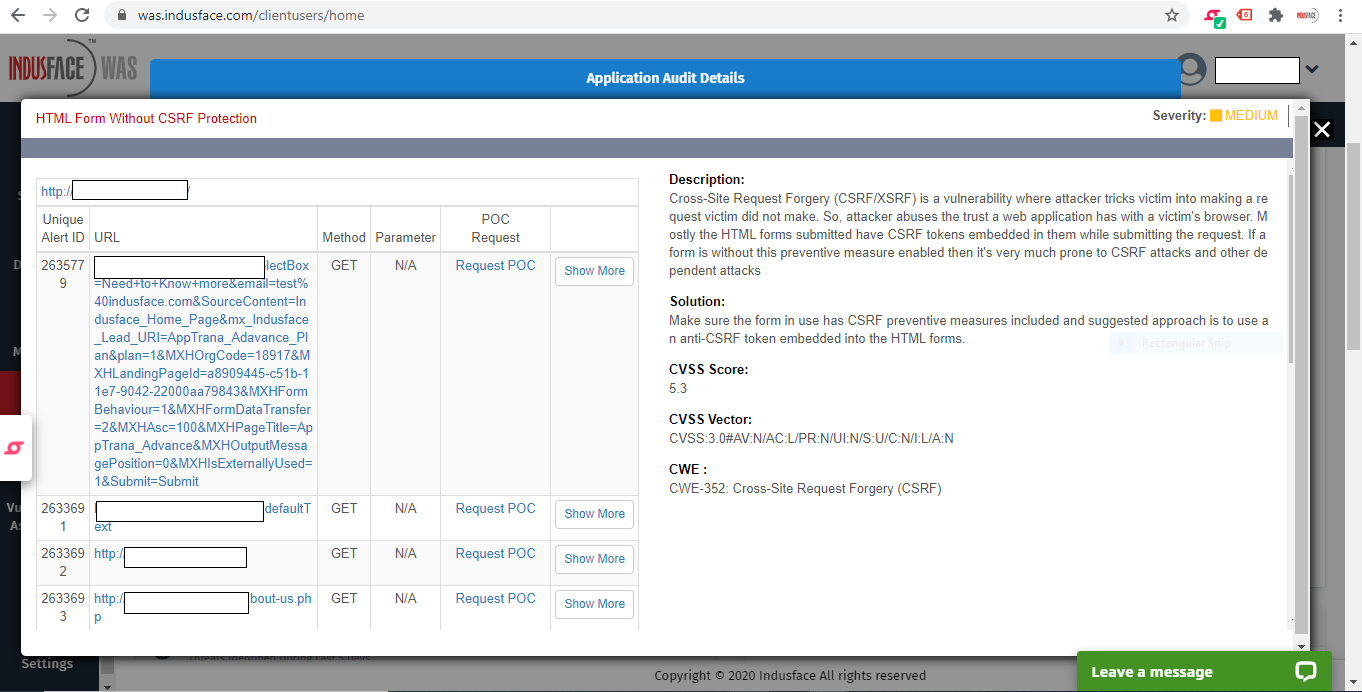This screenshot has width=1362, height=692.
Task: Click the red tag extension icon
Action: coord(1243,16)
